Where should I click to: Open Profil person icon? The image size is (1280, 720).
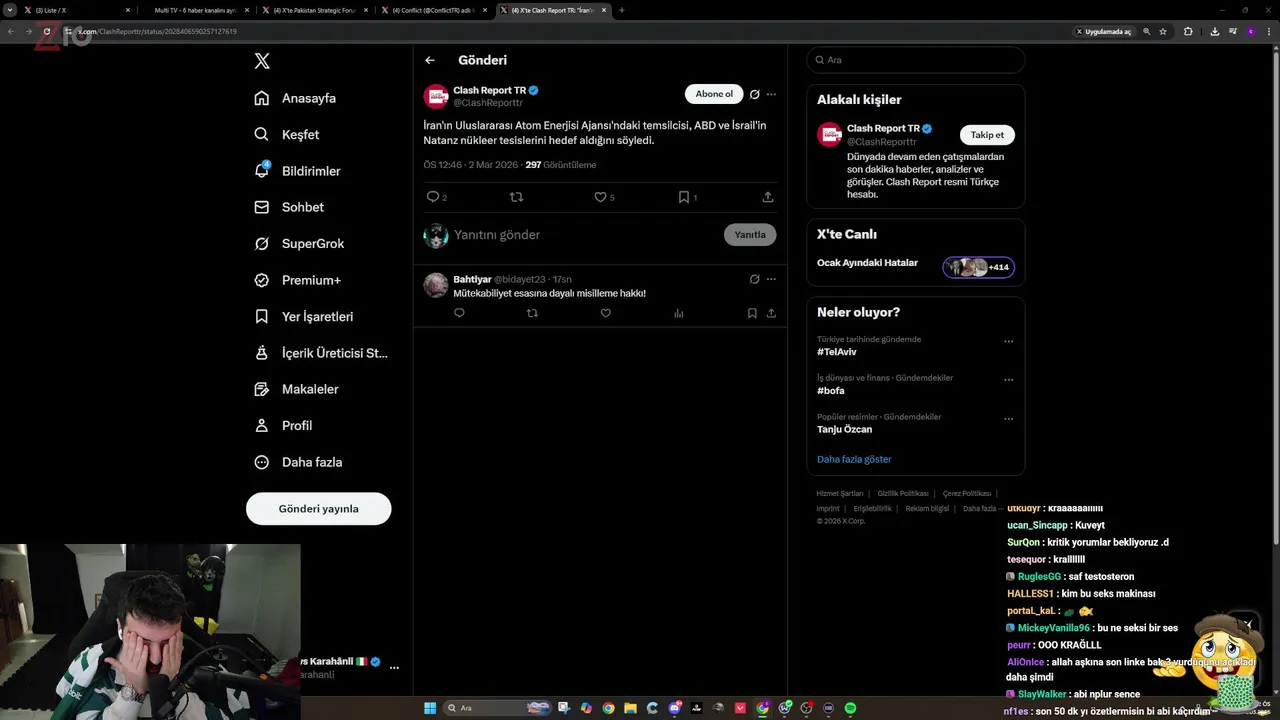pos(262,425)
